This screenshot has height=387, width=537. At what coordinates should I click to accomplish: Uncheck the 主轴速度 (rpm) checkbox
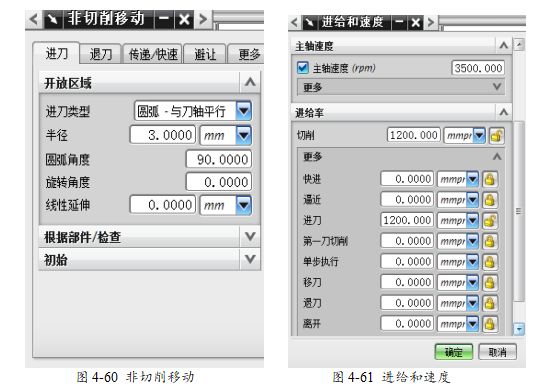303,67
